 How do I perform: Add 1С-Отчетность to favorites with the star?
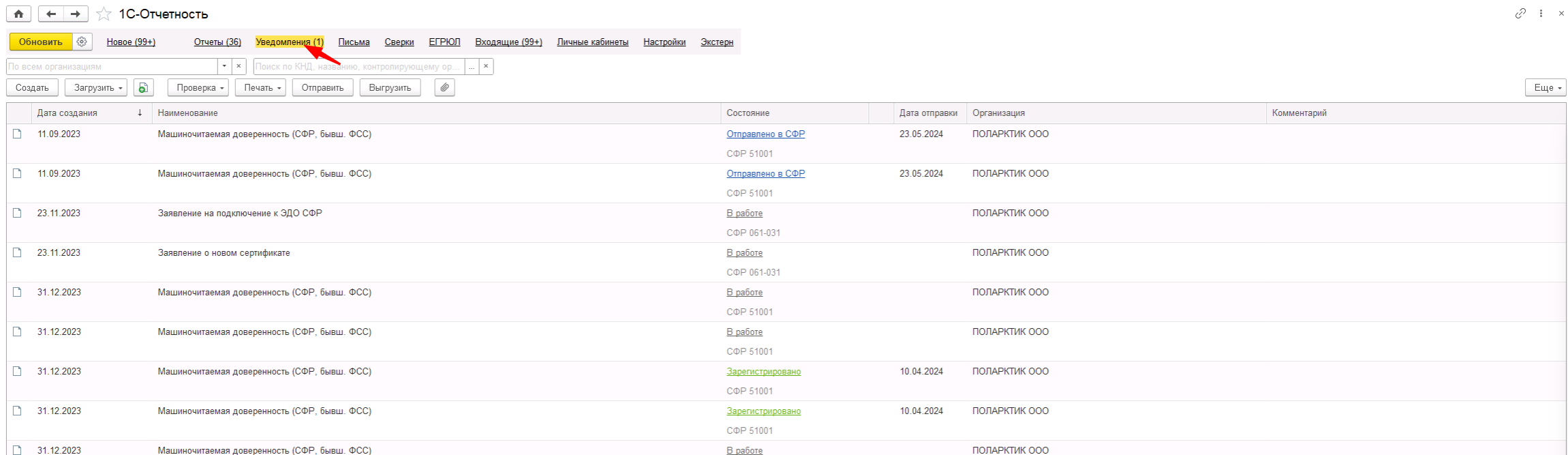tap(104, 14)
